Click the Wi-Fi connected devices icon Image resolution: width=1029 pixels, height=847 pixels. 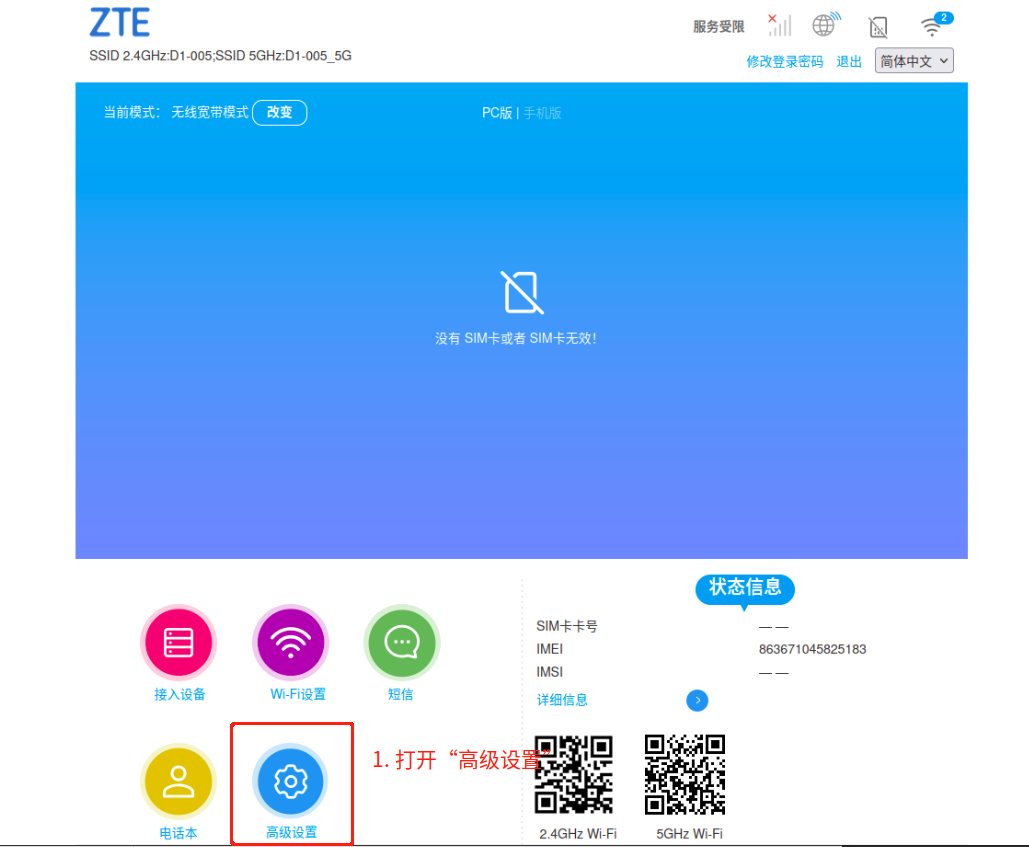click(x=936, y=24)
